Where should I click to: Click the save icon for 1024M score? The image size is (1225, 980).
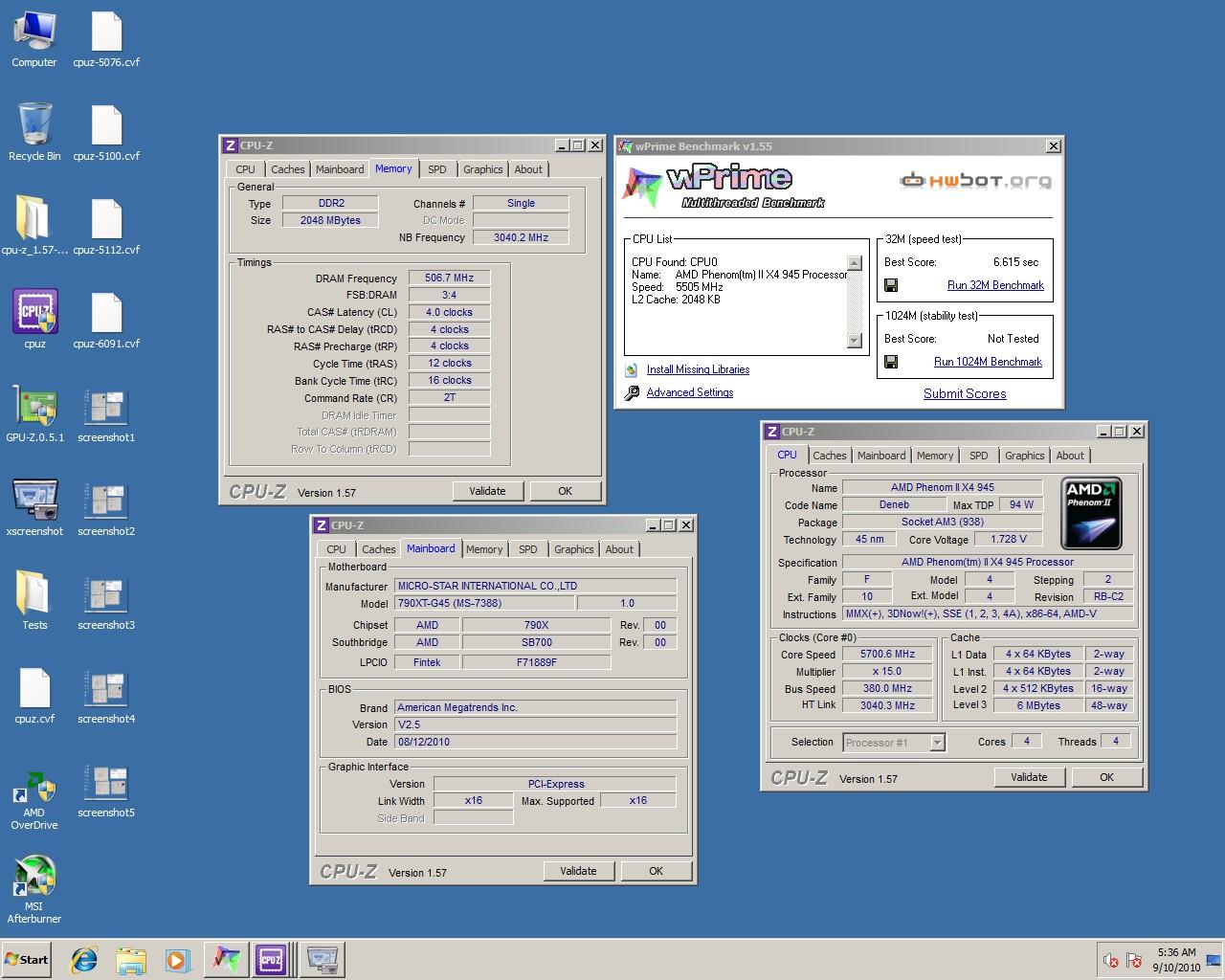pos(891,362)
